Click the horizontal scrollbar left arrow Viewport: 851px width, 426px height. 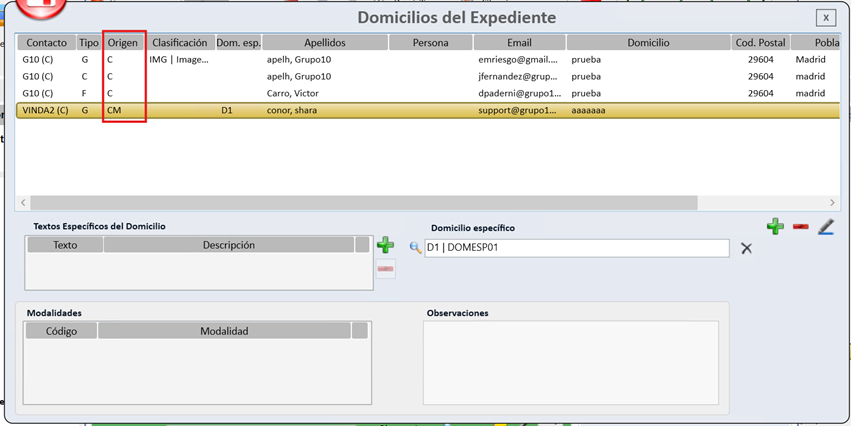pyautogui.click(x=23, y=202)
